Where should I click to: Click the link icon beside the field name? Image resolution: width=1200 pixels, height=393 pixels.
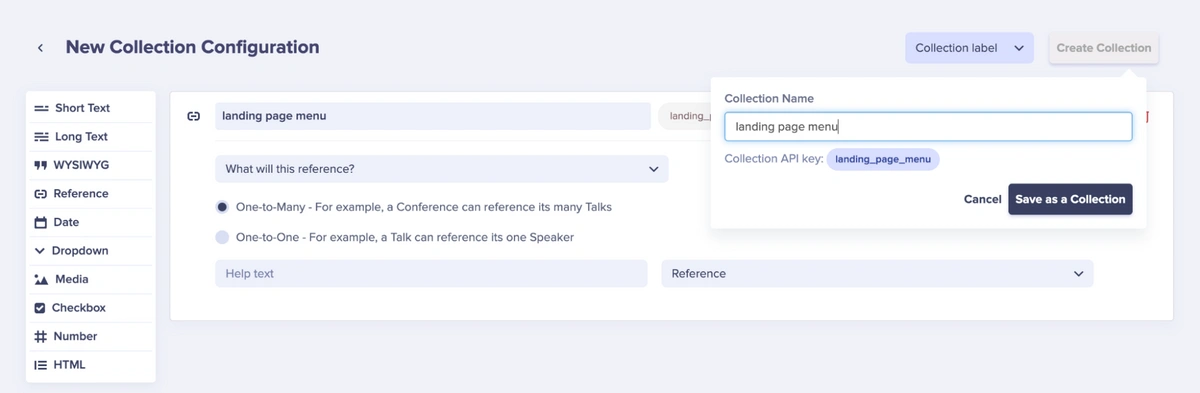point(194,116)
